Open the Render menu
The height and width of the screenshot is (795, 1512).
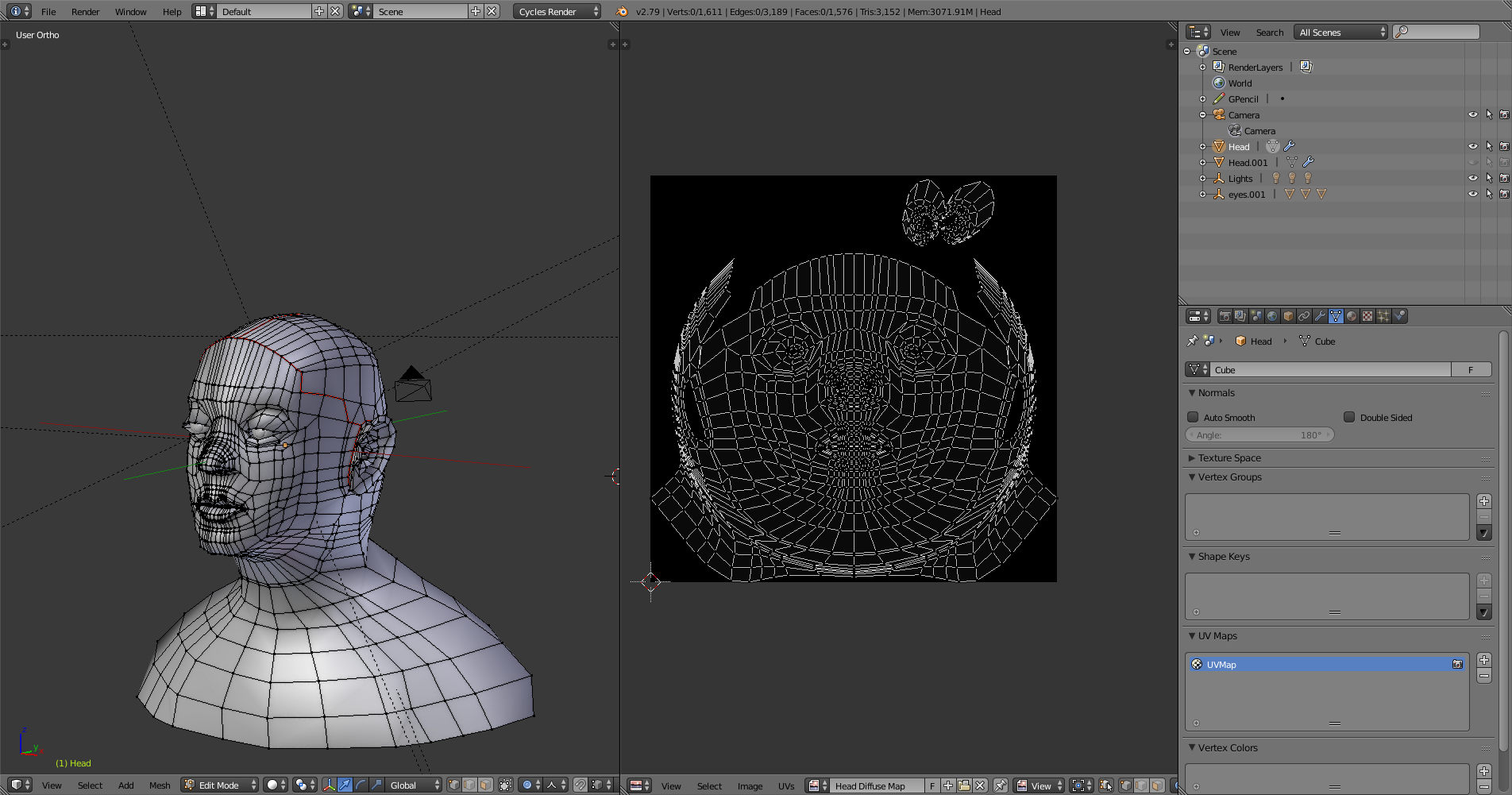[85, 11]
